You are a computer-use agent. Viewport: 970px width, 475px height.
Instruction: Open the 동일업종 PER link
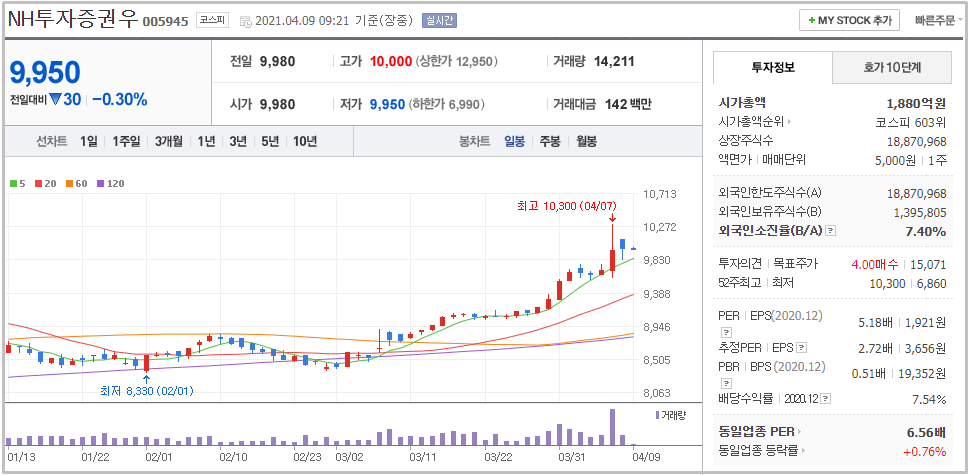[x=760, y=431]
